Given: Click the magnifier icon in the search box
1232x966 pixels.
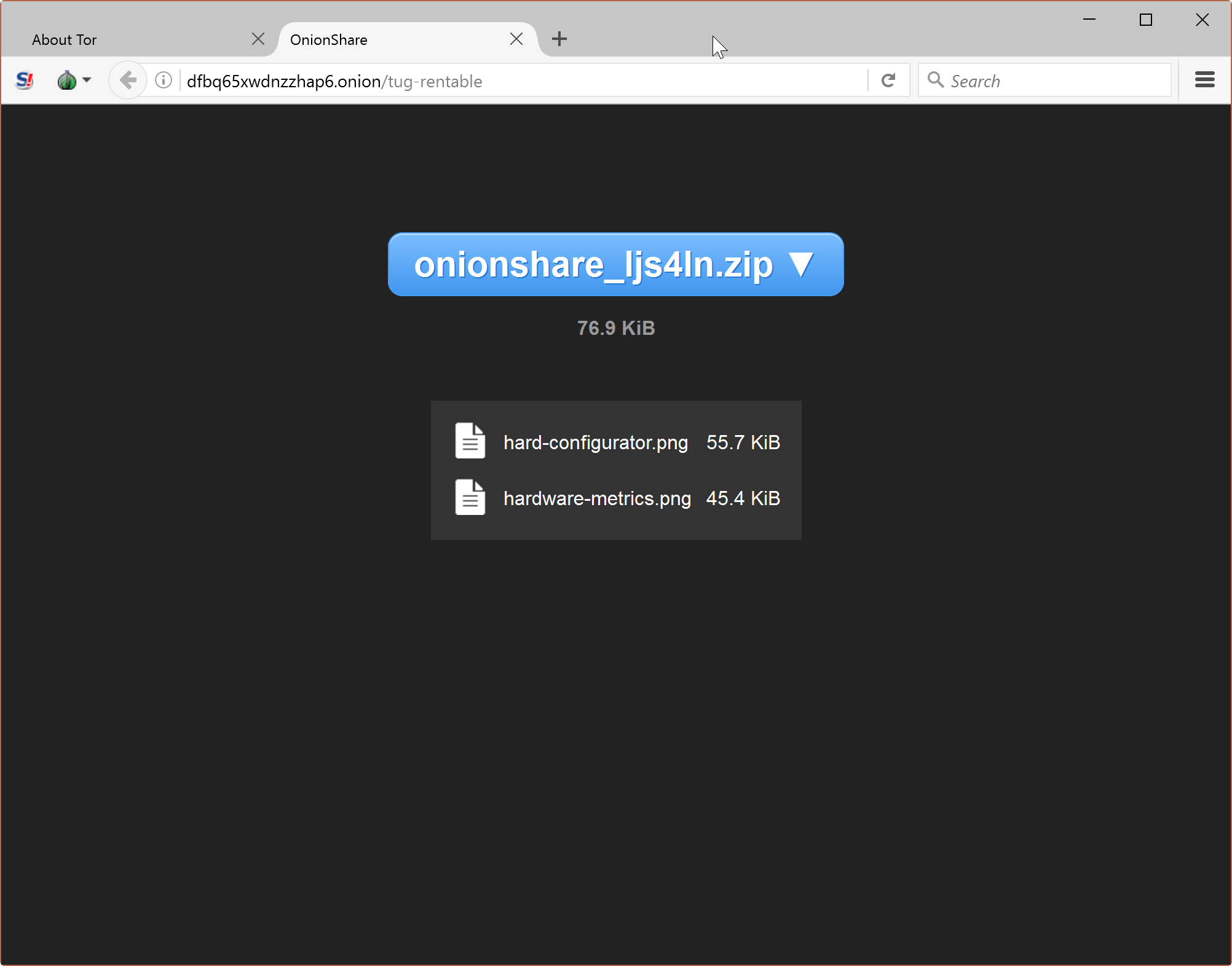Looking at the screenshot, I should pos(936,80).
